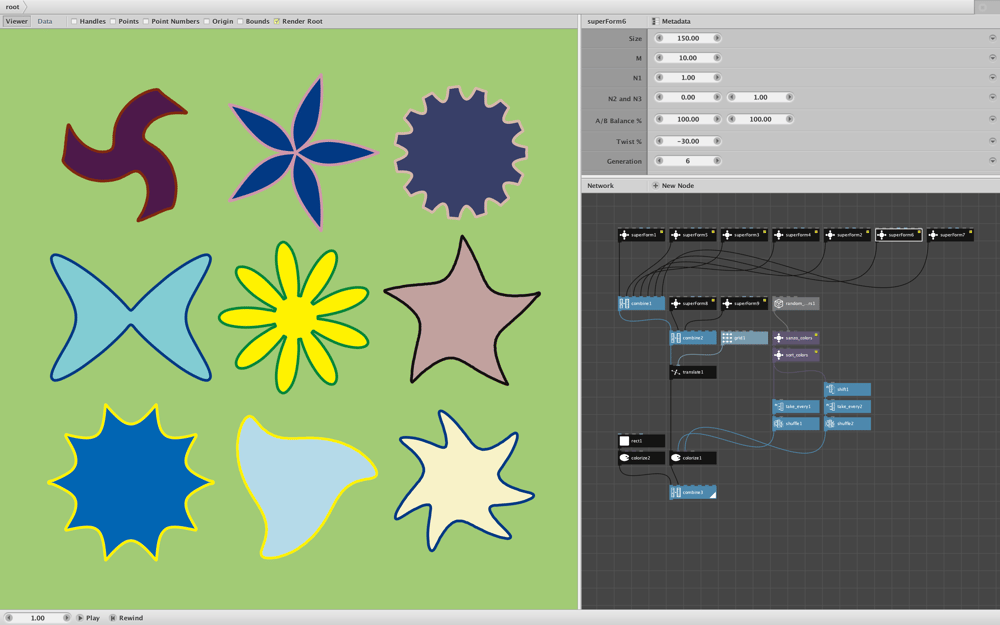The image size is (1000, 625).
Task: Select the colorize2 node
Action: pyautogui.click(x=642, y=458)
